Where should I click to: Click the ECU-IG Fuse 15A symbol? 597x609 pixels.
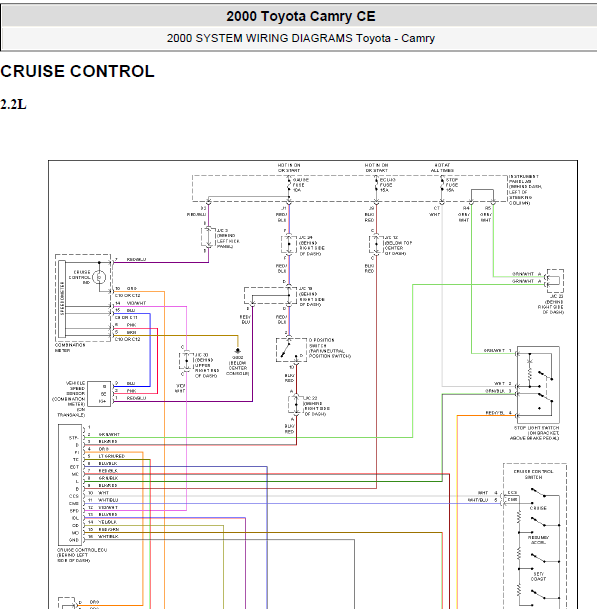(376, 185)
